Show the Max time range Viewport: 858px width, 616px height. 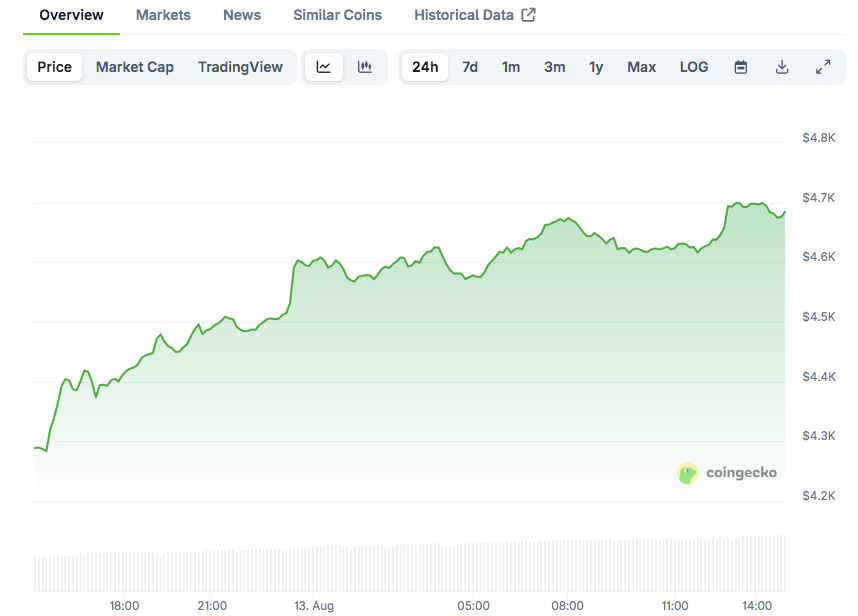pyautogui.click(x=641, y=67)
